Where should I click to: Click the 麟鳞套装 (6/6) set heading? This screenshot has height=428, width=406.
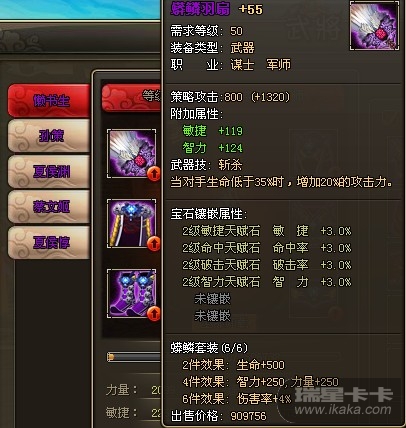209,348
